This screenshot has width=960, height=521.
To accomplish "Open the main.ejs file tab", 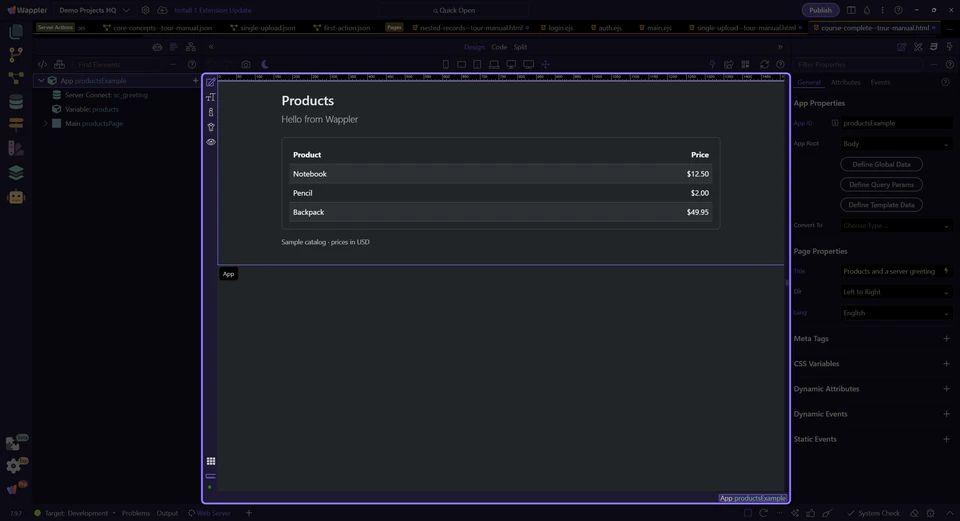I will point(655,28).
